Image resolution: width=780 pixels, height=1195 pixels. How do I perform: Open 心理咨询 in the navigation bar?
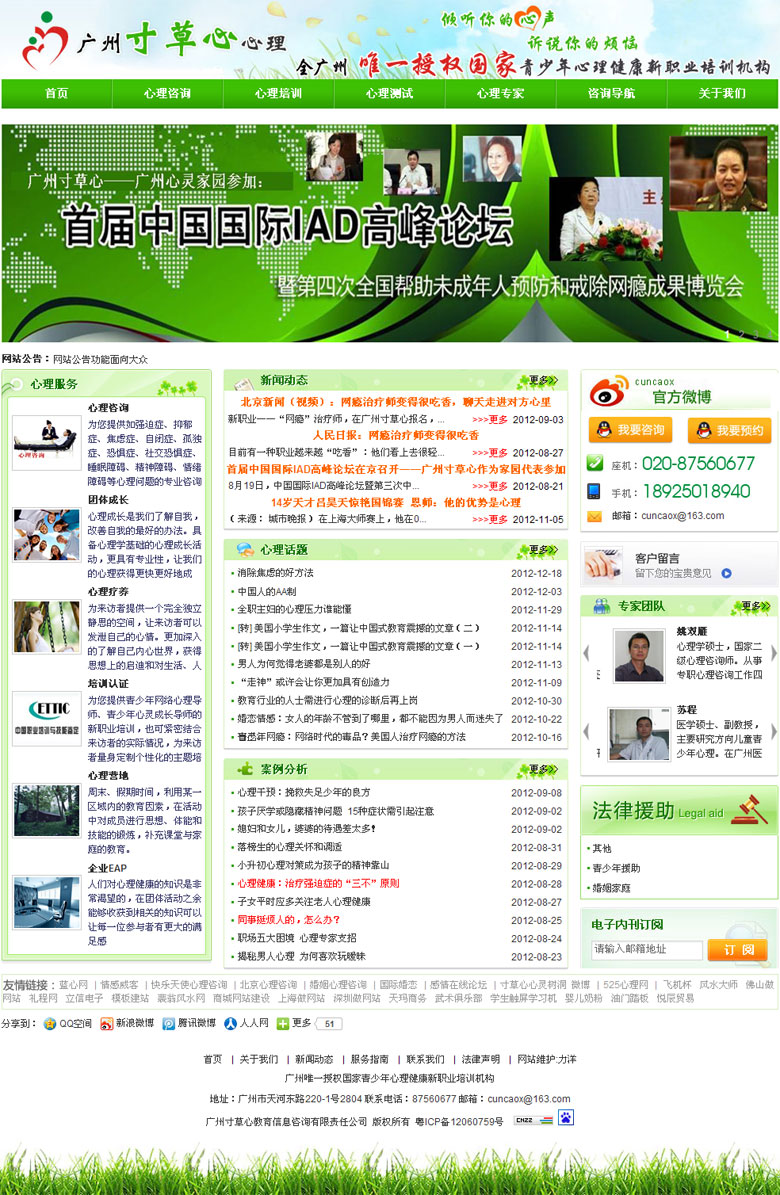[167, 93]
